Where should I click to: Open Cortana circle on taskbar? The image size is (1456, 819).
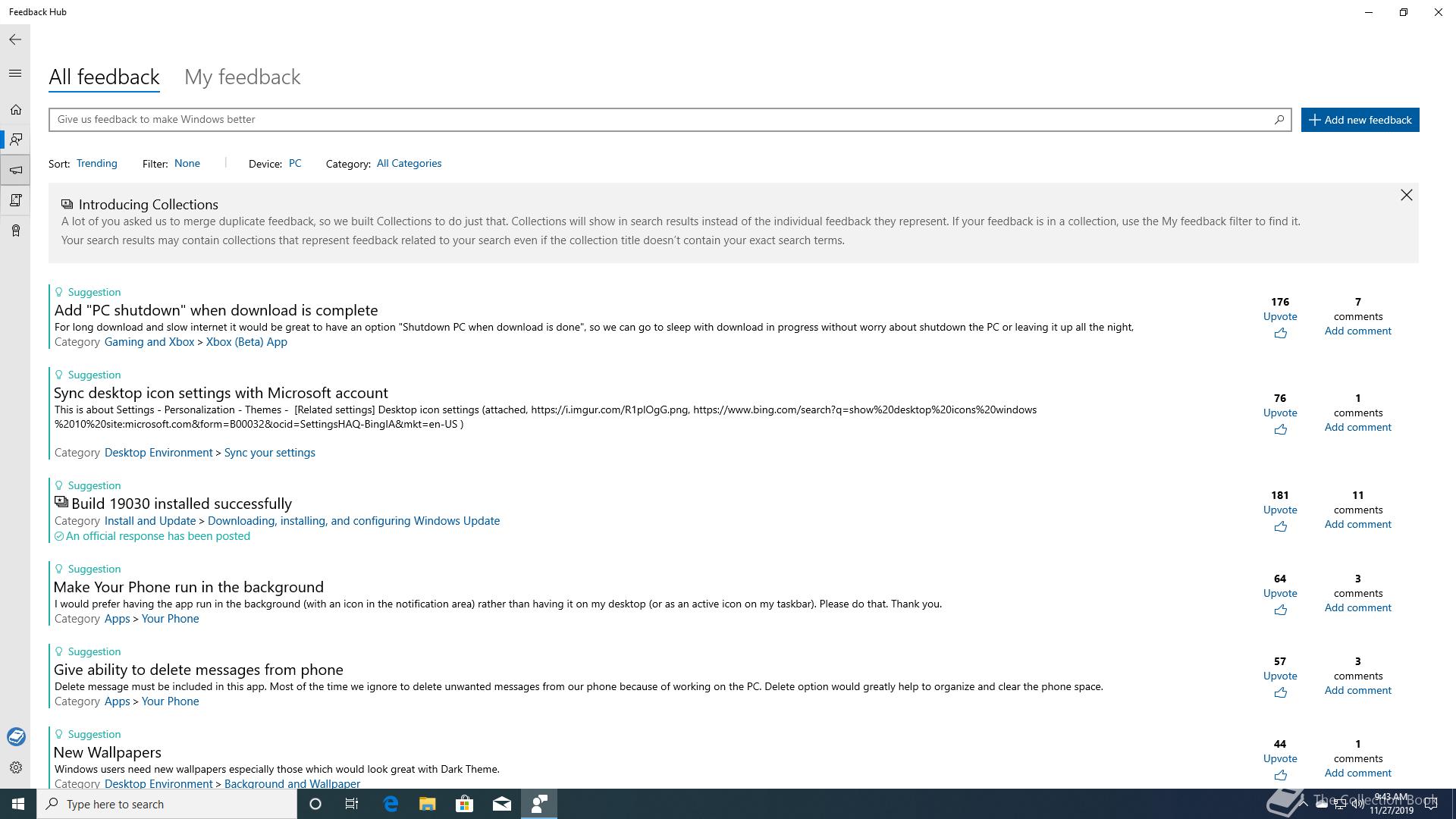(315, 804)
